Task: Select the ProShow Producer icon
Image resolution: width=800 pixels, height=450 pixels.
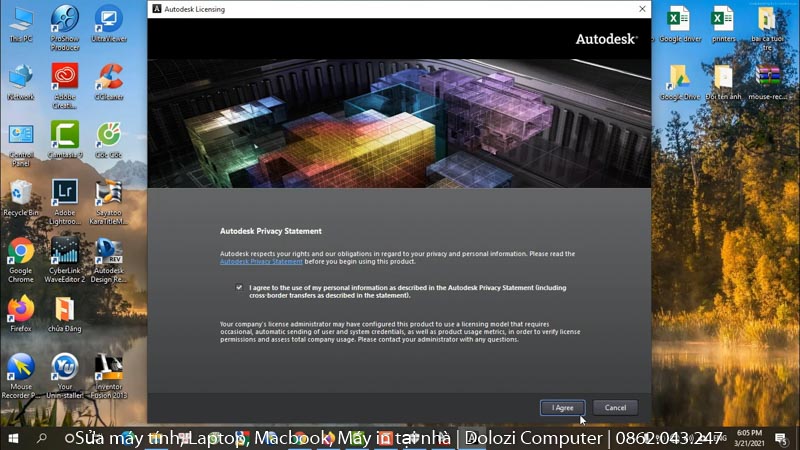Action: tap(65, 20)
